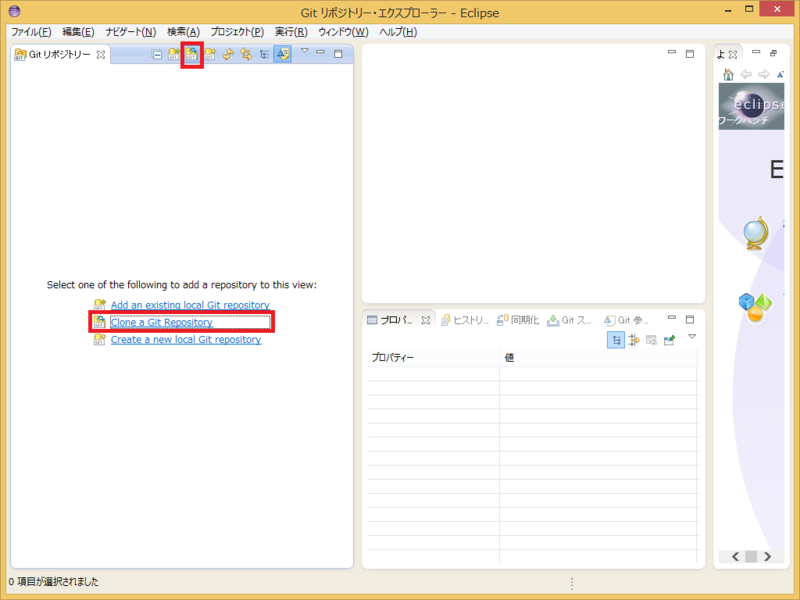Click the 値 column header

pyautogui.click(x=598, y=358)
